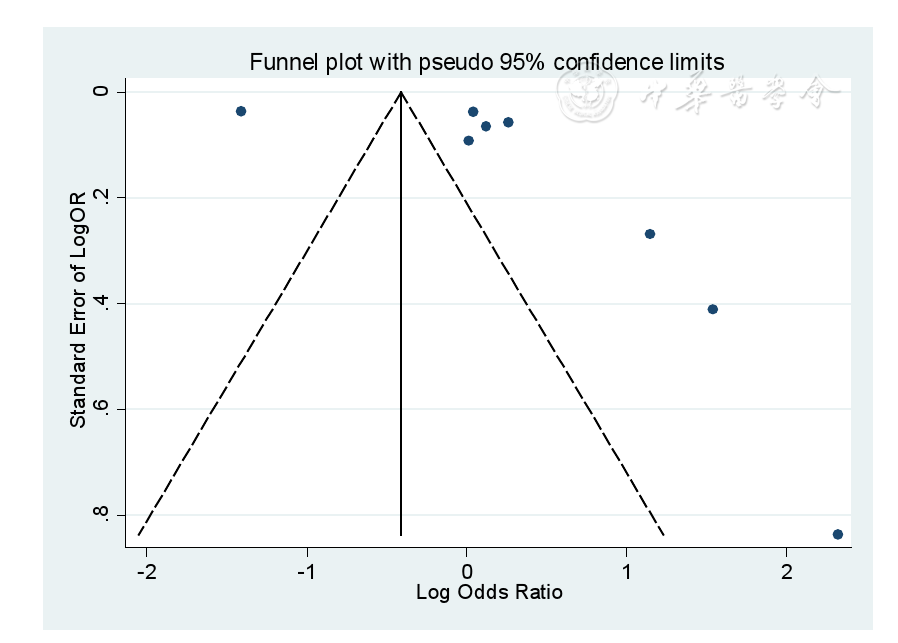Click the y-axis tick label .8
This screenshot has height=643, width=898.
pos(100,515)
